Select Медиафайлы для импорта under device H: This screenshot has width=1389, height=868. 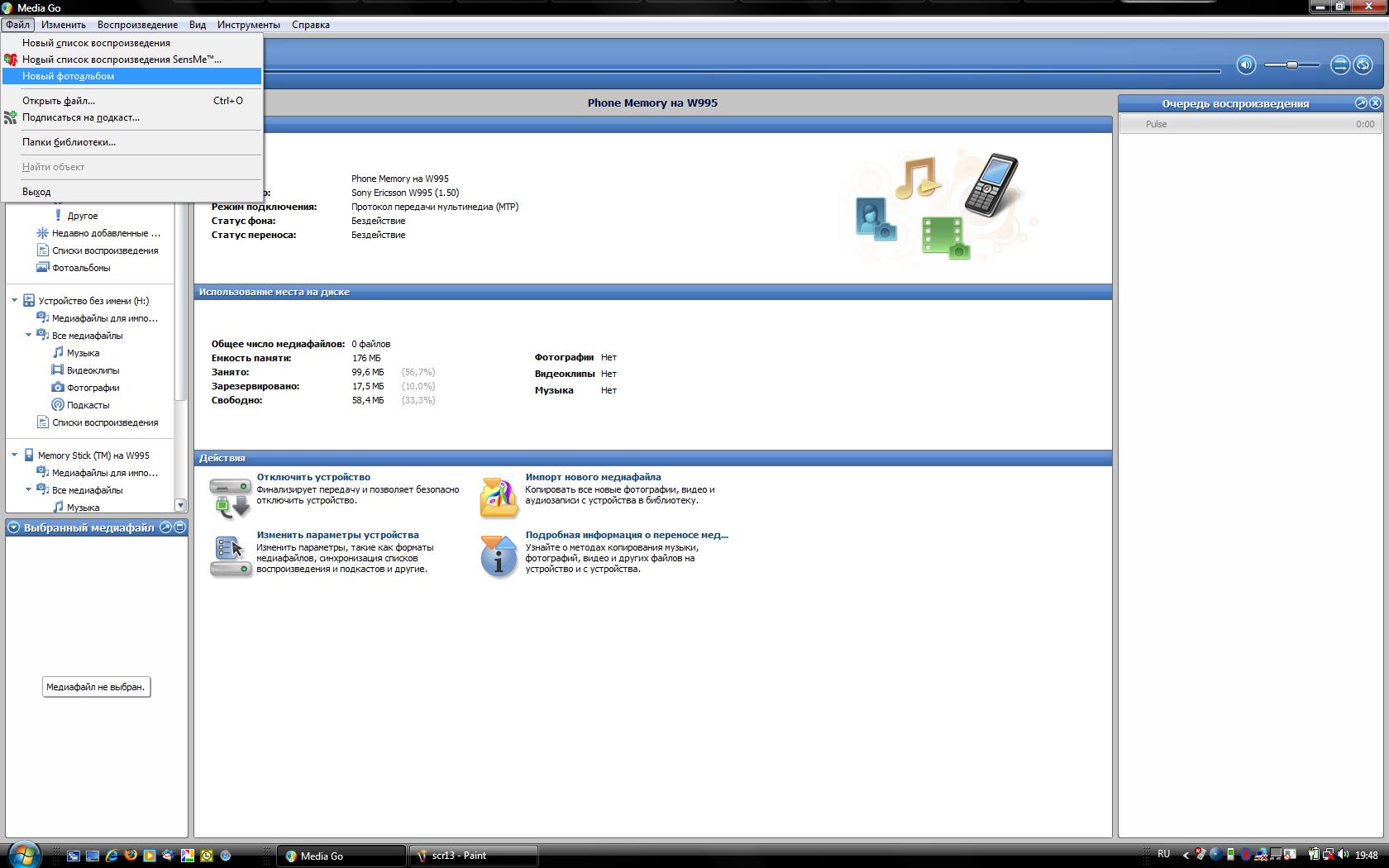pyautogui.click(x=105, y=318)
